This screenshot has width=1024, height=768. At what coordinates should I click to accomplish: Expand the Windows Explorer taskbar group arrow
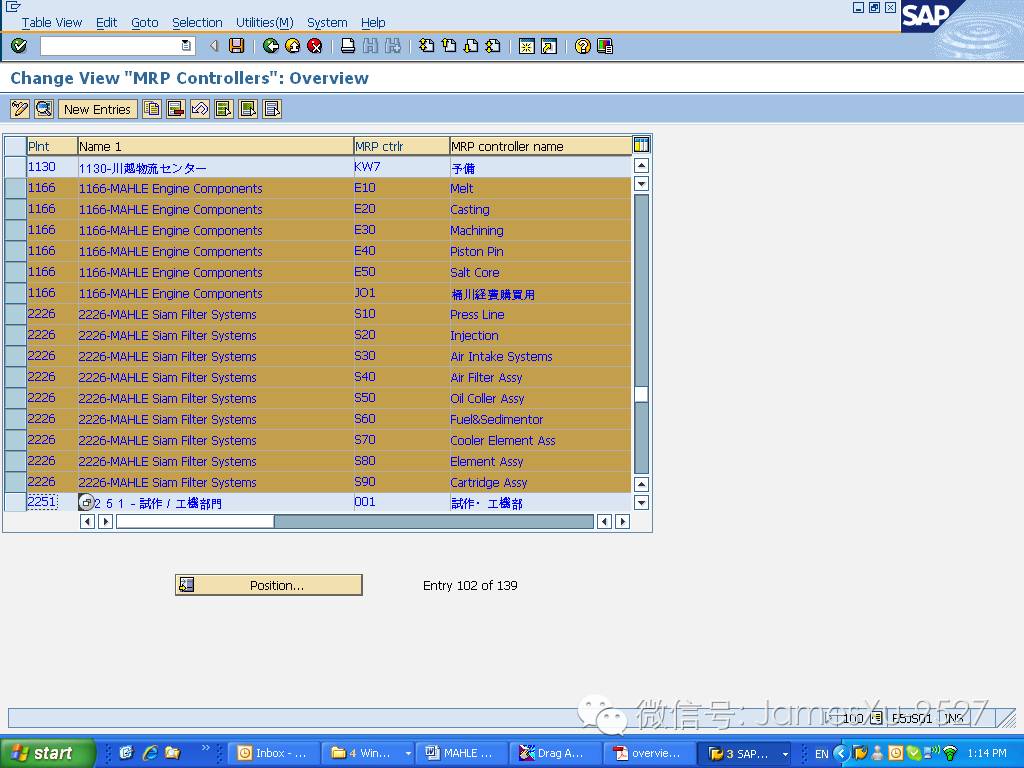point(408,753)
